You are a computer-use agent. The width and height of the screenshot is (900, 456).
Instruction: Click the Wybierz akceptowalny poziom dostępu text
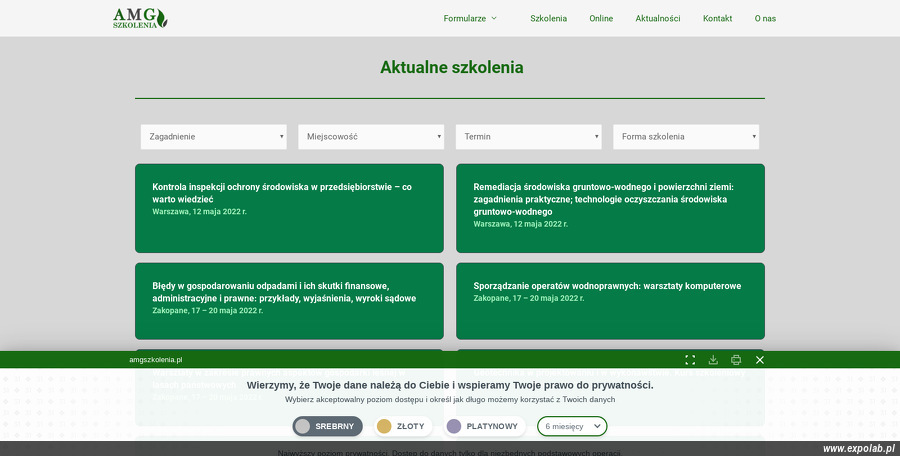coord(450,399)
